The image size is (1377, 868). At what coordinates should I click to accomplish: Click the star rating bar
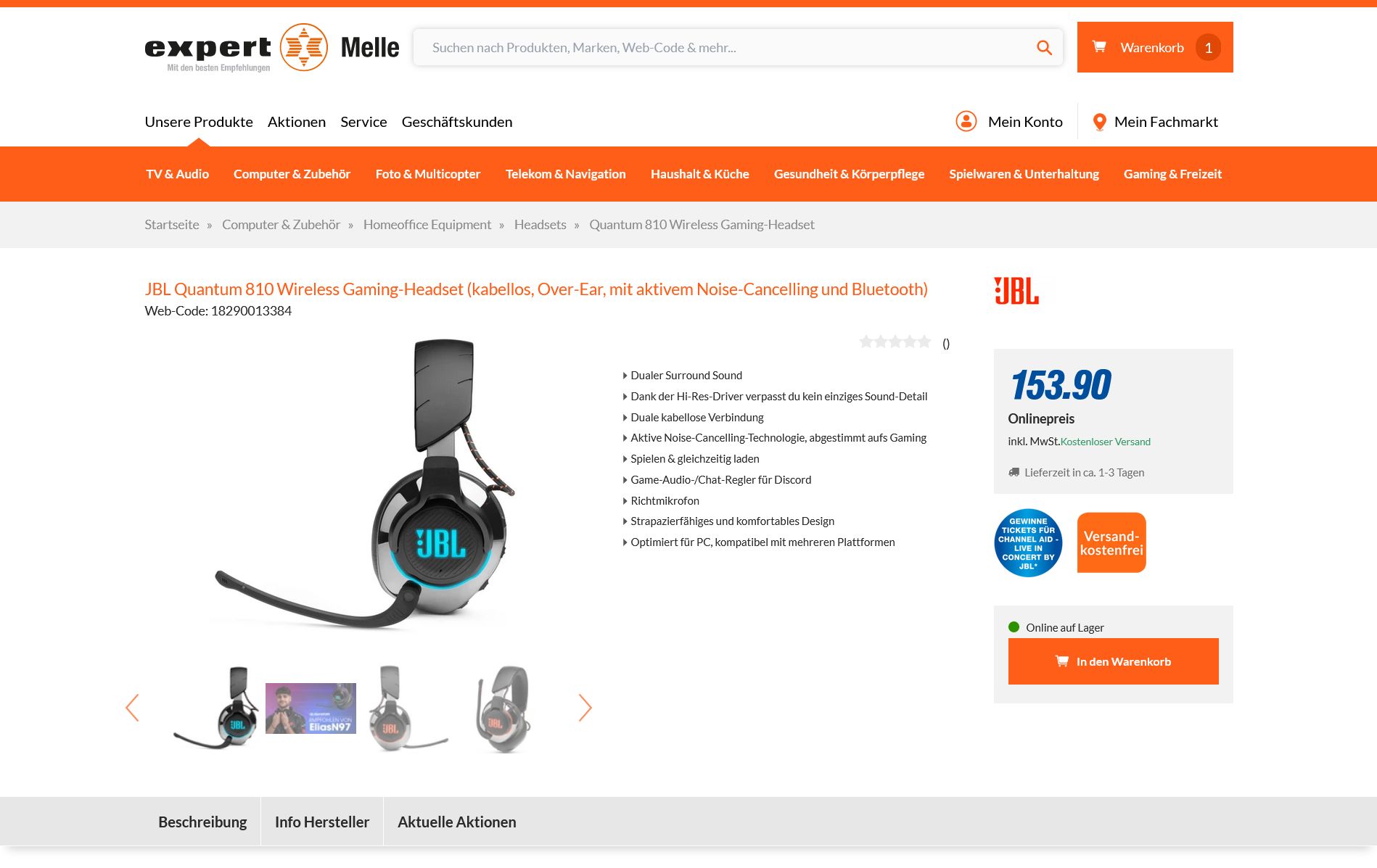895,342
